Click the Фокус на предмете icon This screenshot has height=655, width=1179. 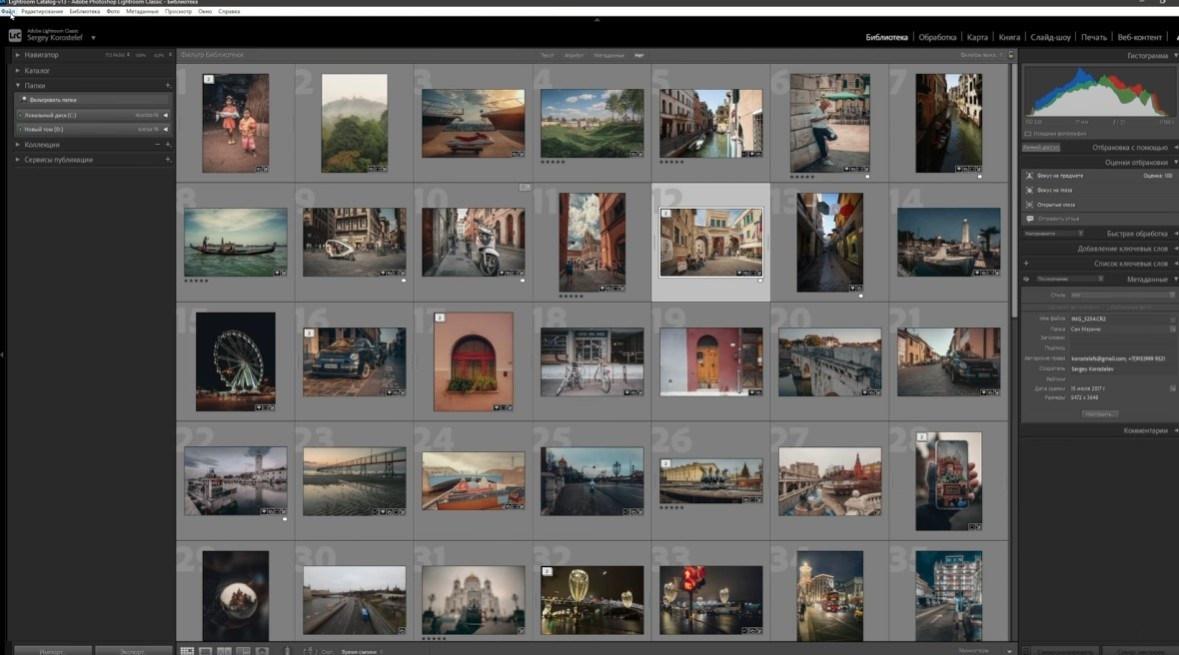click(x=1029, y=175)
